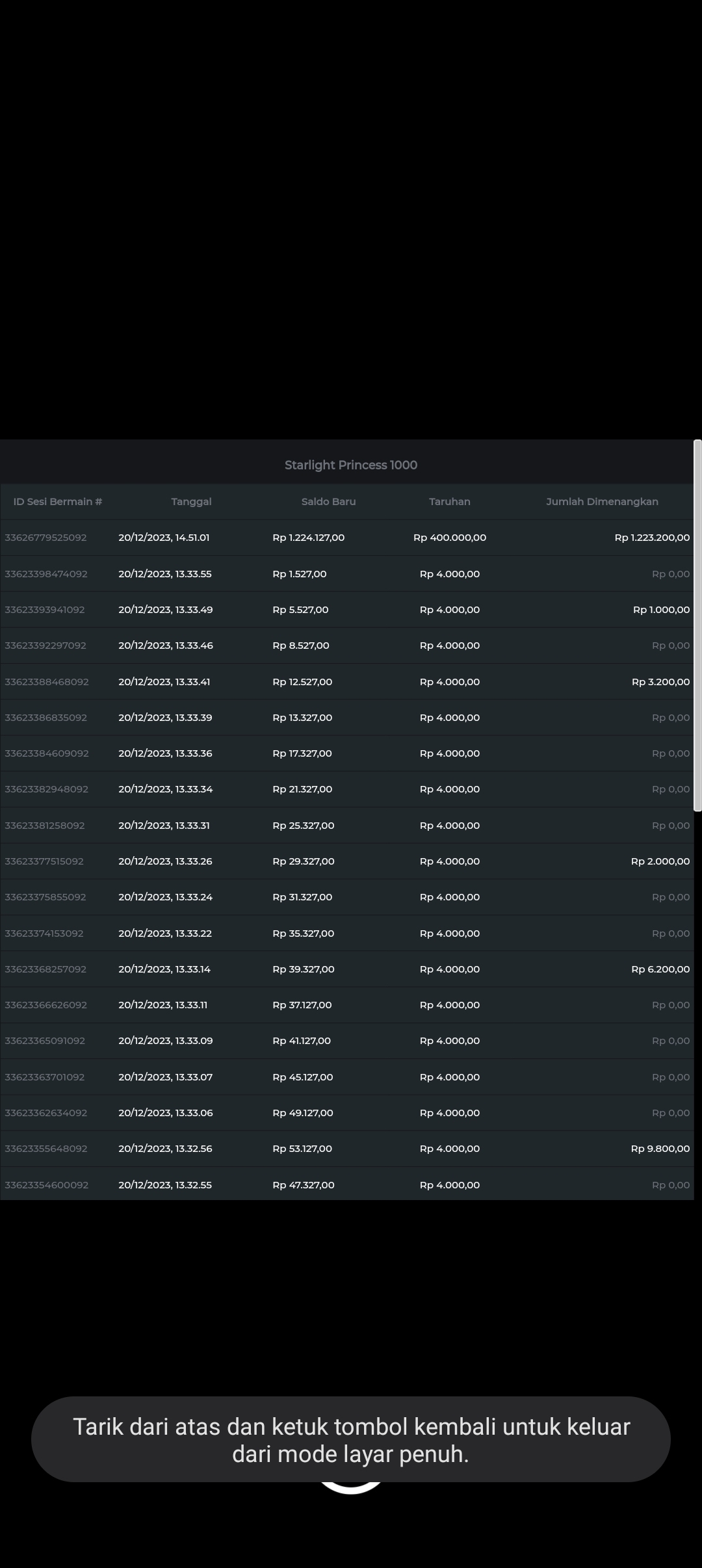Viewport: 702px width, 1568px height.
Task: Click the Taruhan column header
Action: pyautogui.click(x=449, y=502)
